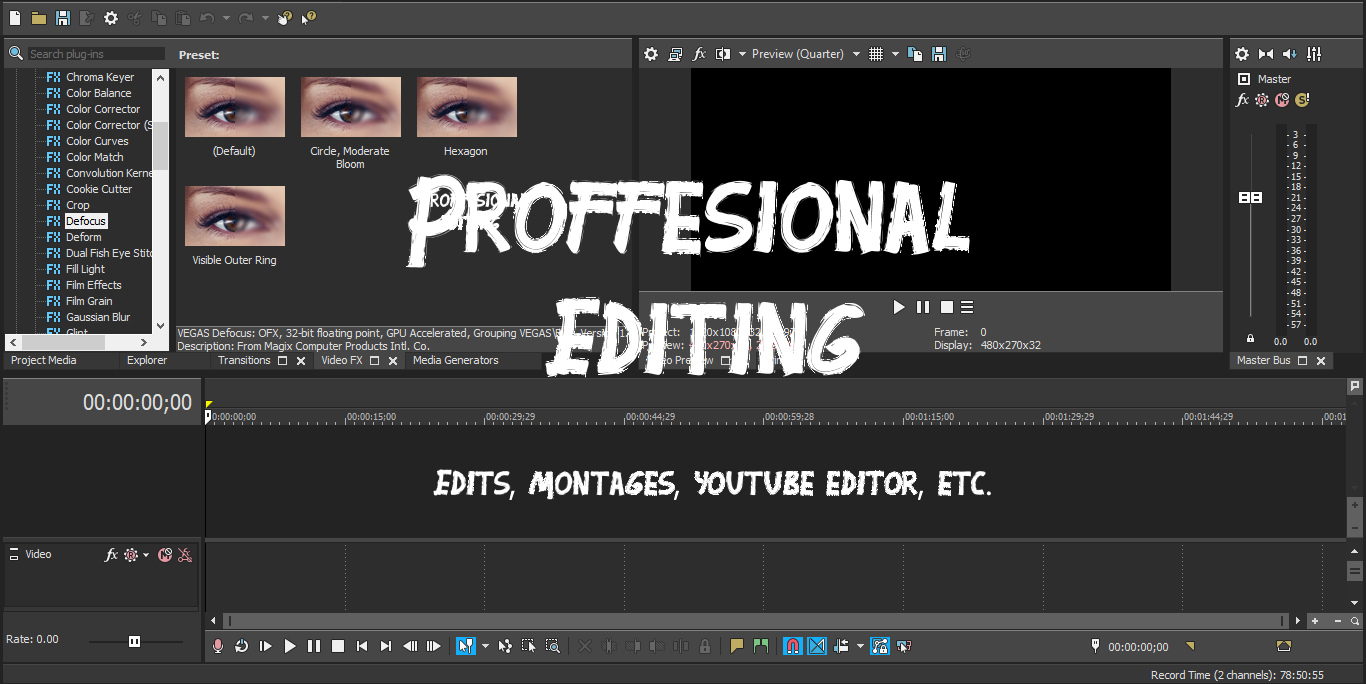Viewport: 1366px width, 684px height.
Task: Enable snapping with the magnet icon
Action: [x=792, y=646]
